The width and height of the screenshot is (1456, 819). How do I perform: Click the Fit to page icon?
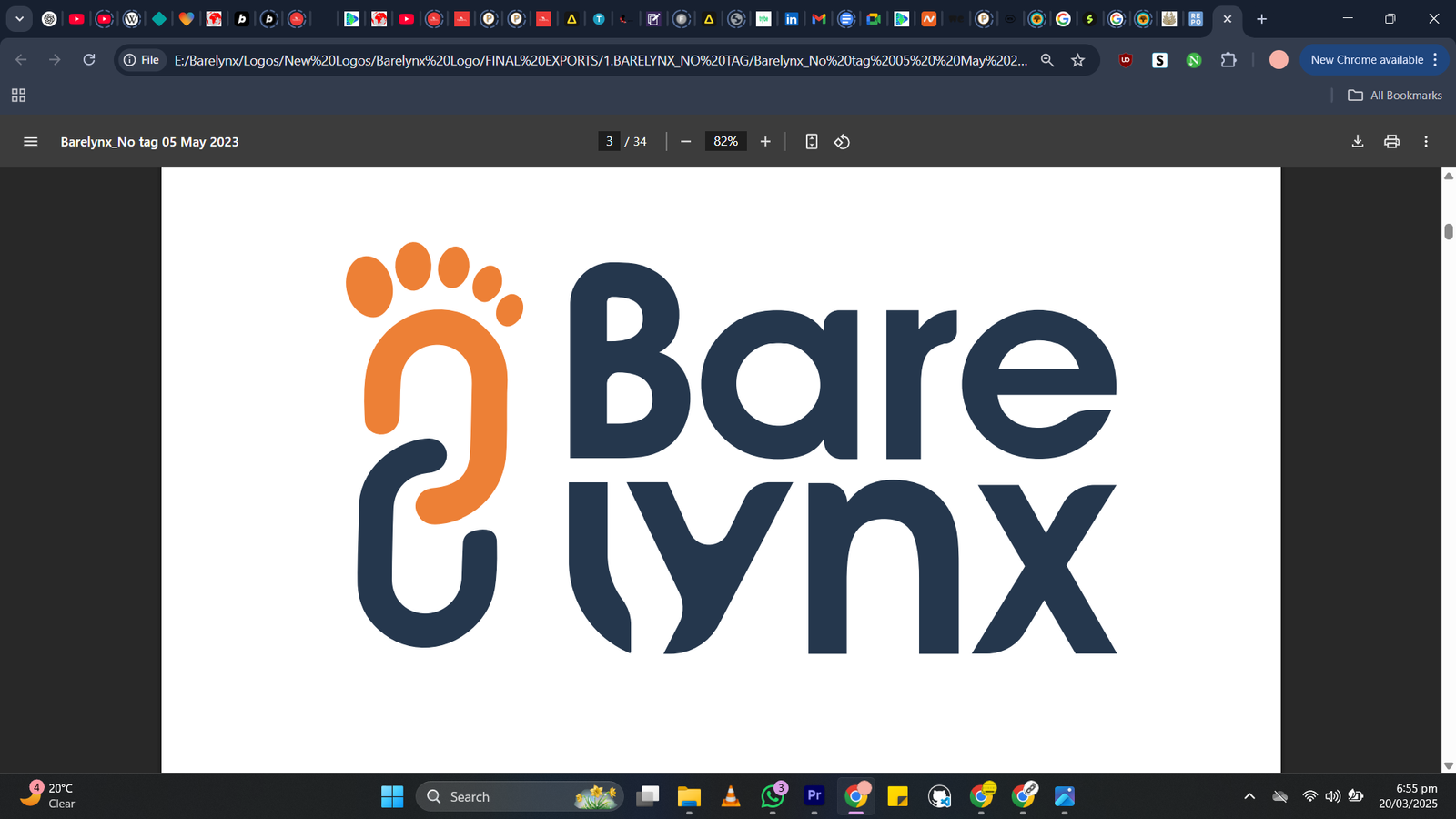click(812, 142)
